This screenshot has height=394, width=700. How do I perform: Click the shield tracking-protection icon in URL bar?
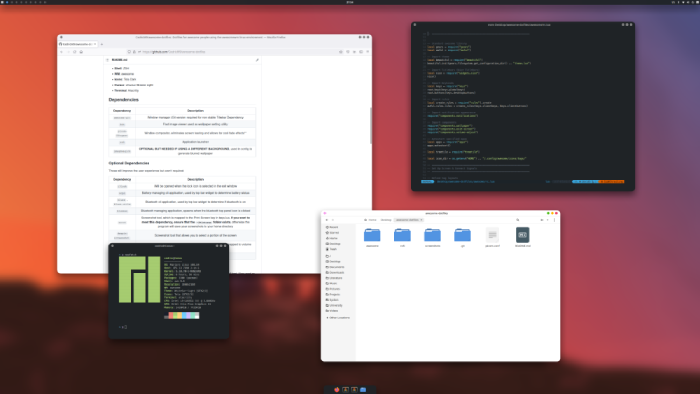point(129,52)
